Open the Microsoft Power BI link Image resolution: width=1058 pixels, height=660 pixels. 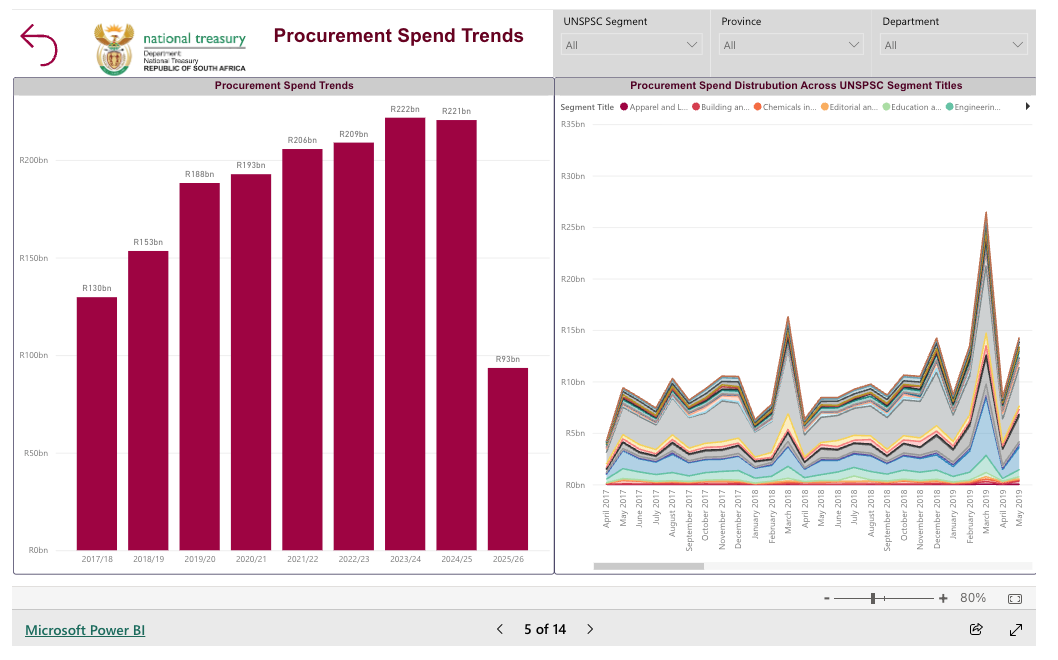coord(85,630)
